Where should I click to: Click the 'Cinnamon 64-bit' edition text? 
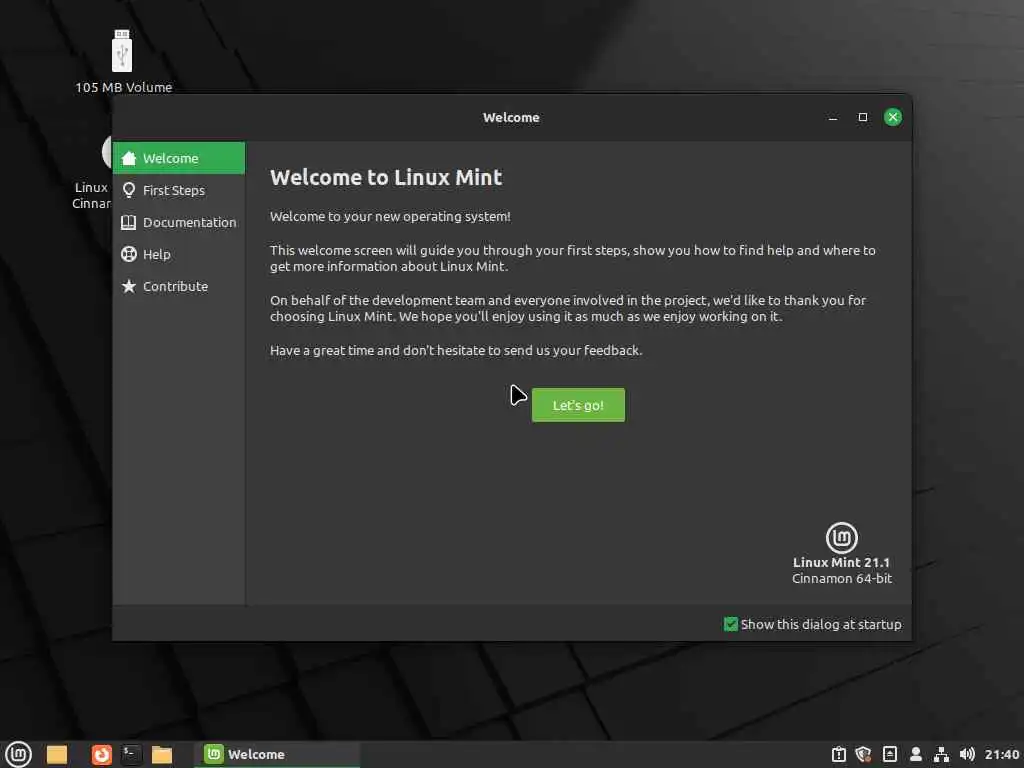click(x=841, y=579)
